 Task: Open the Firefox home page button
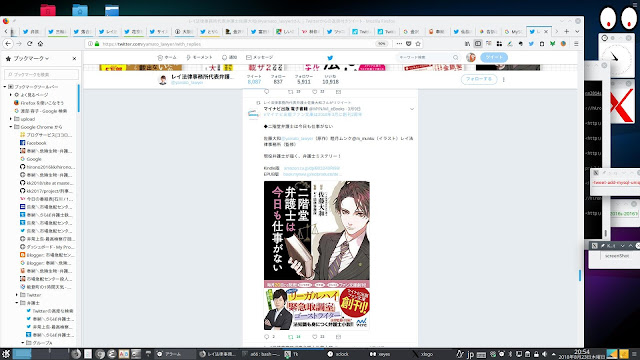tap(40, 44)
